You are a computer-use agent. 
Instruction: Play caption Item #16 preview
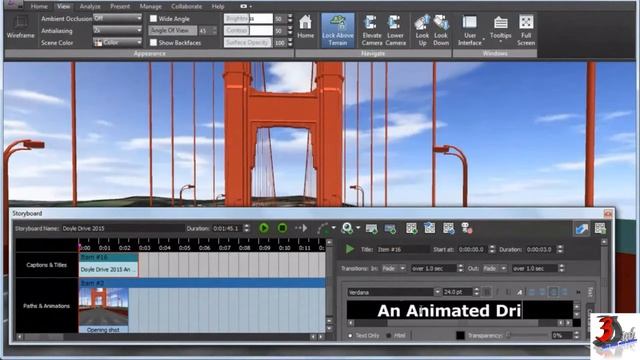tap(349, 249)
